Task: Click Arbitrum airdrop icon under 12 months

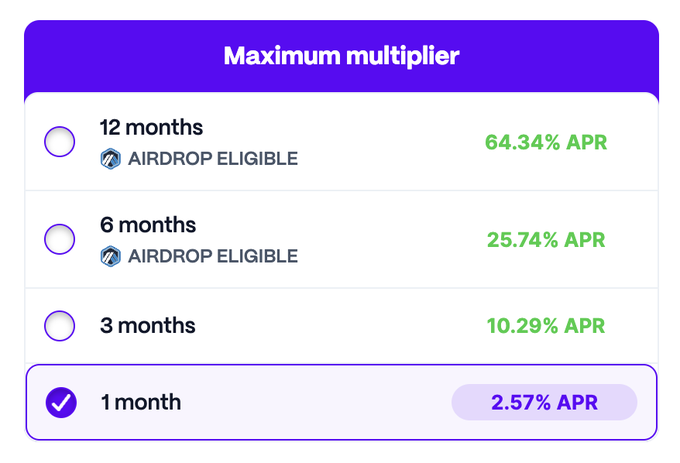Action: (110, 159)
